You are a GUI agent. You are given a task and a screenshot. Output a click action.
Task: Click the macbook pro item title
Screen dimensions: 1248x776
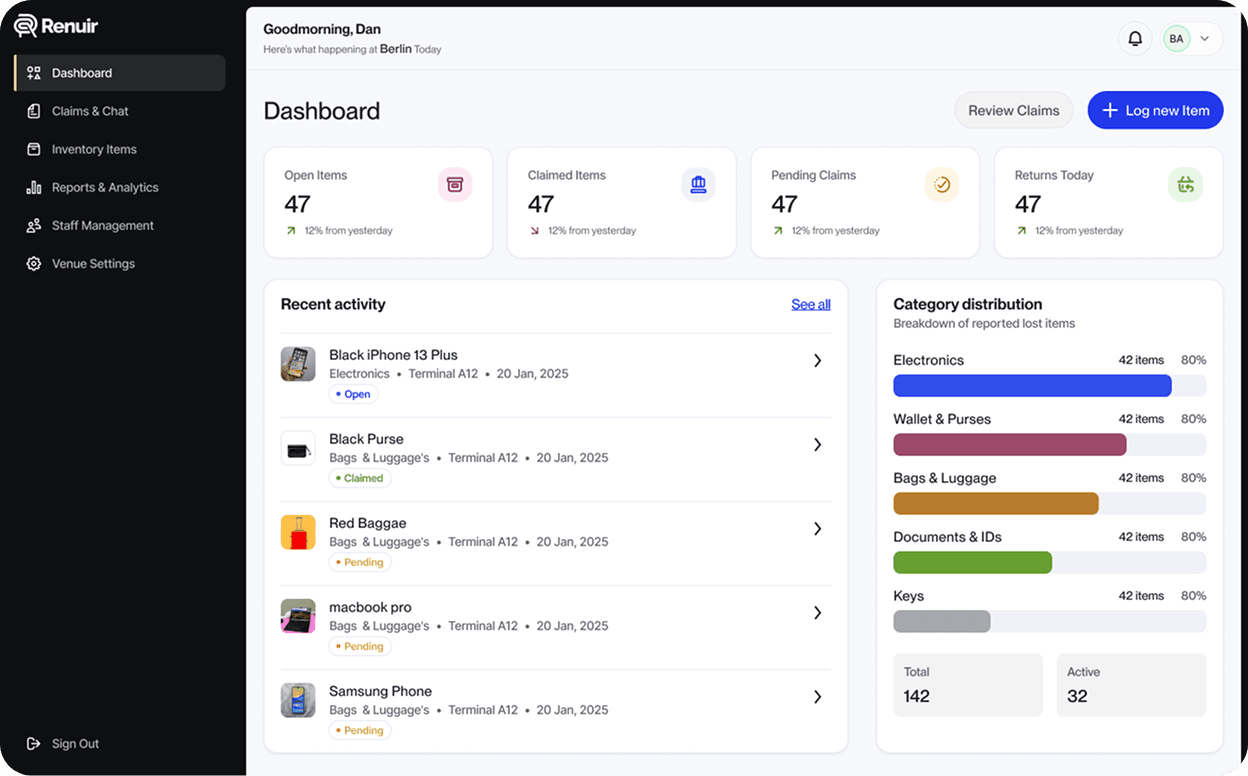(x=370, y=607)
